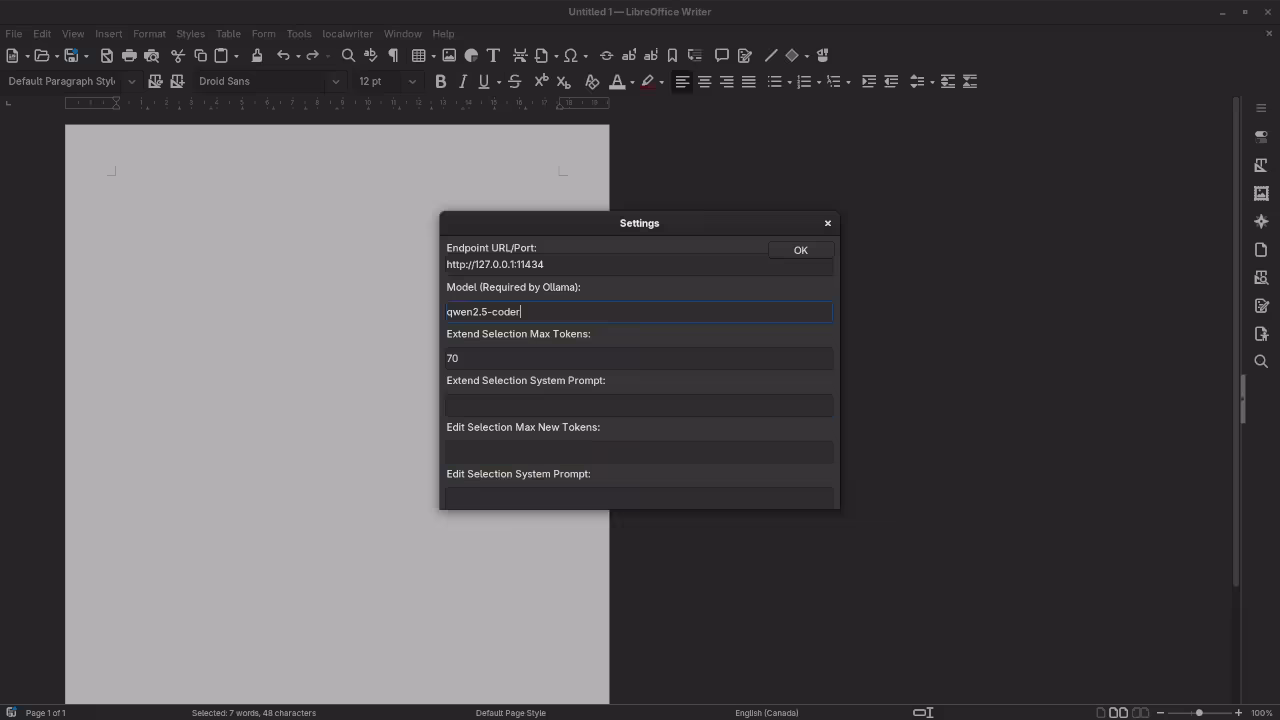Open the localwriter menu

click(347, 33)
